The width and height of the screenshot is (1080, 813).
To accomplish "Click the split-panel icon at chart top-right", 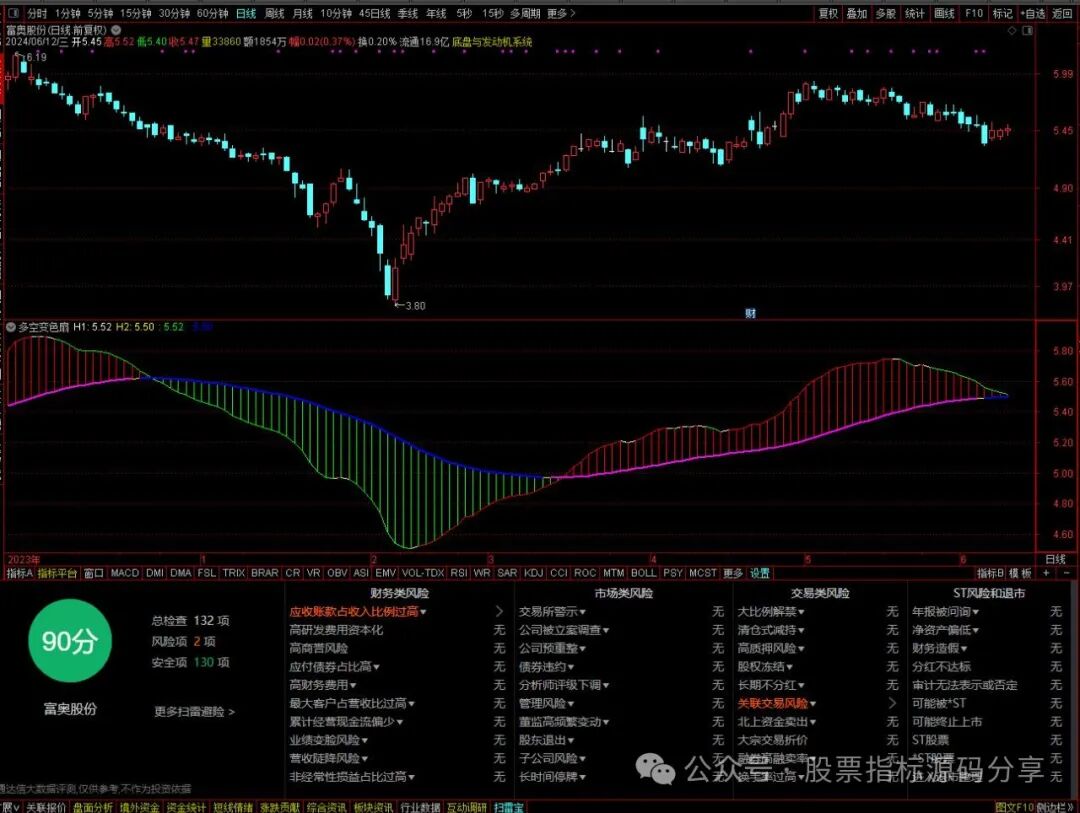I will (1027, 30).
